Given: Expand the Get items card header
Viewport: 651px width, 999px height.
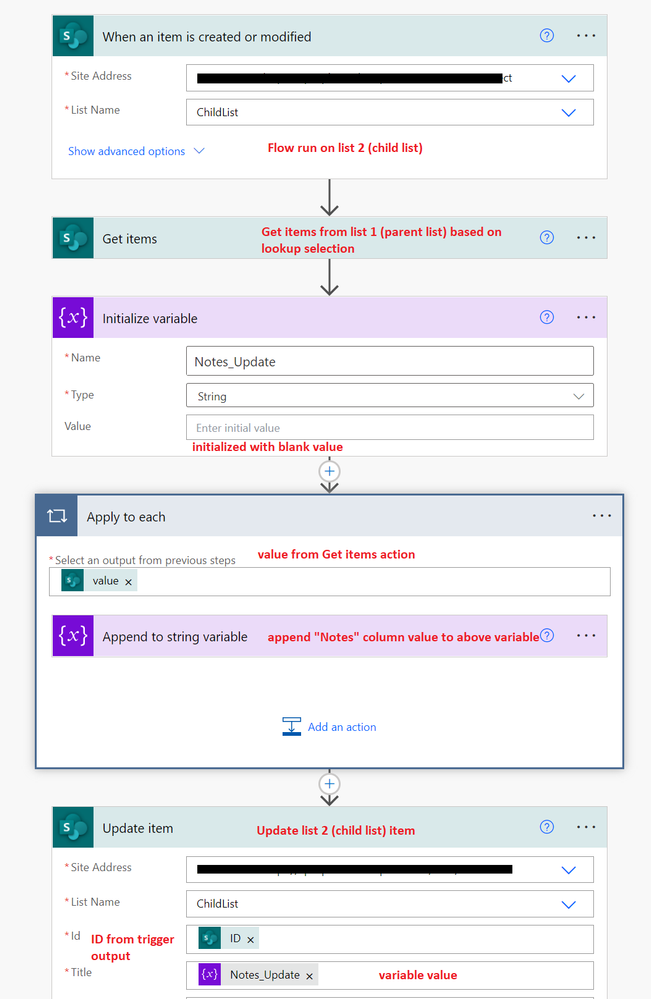Looking at the screenshot, I should [329, 238].
